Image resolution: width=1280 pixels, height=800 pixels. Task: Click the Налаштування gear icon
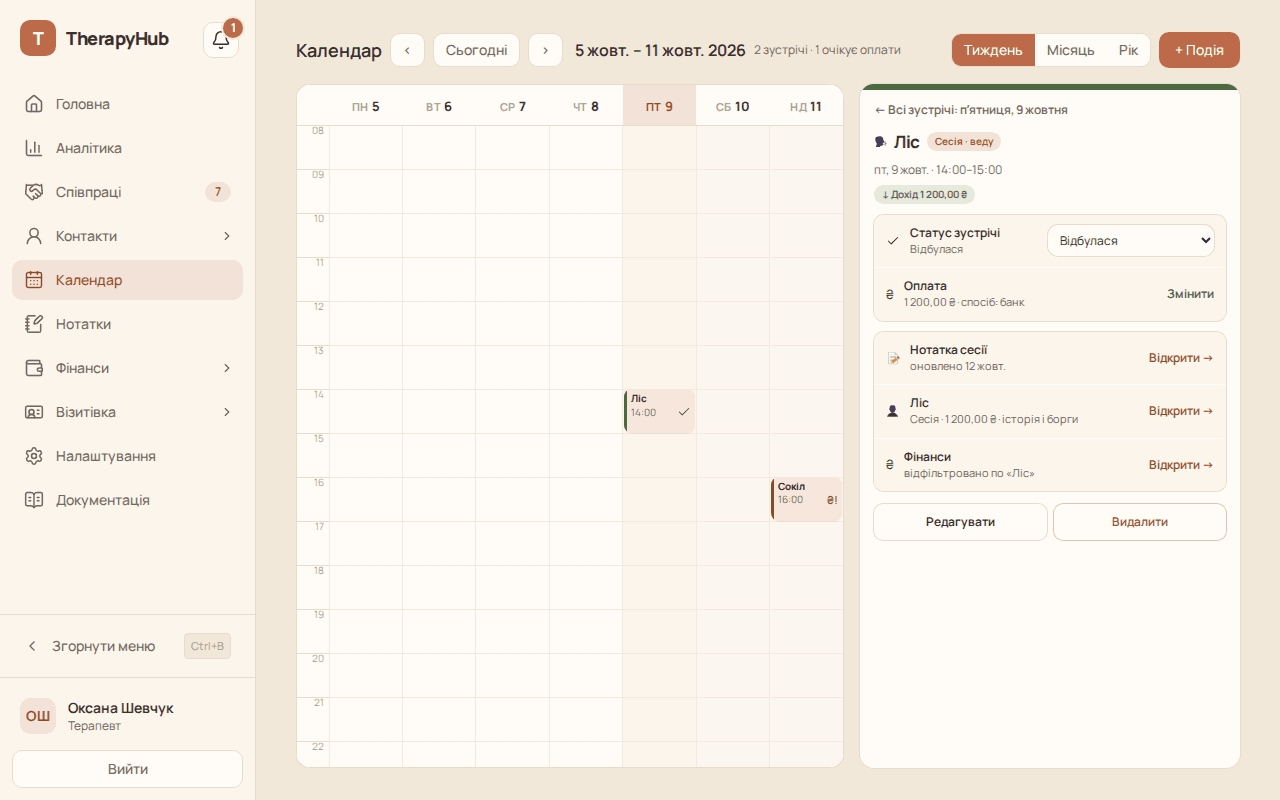34,456
